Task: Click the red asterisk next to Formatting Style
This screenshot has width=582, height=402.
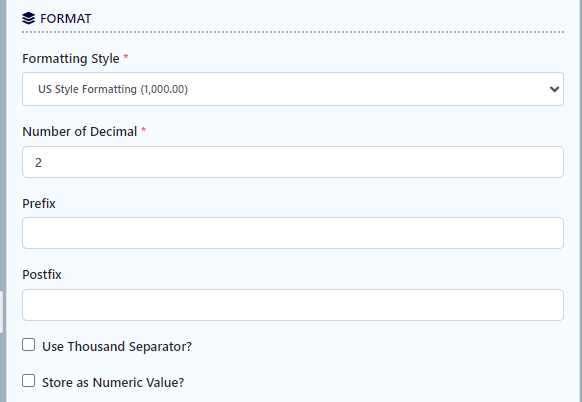Action: (126, 57)
